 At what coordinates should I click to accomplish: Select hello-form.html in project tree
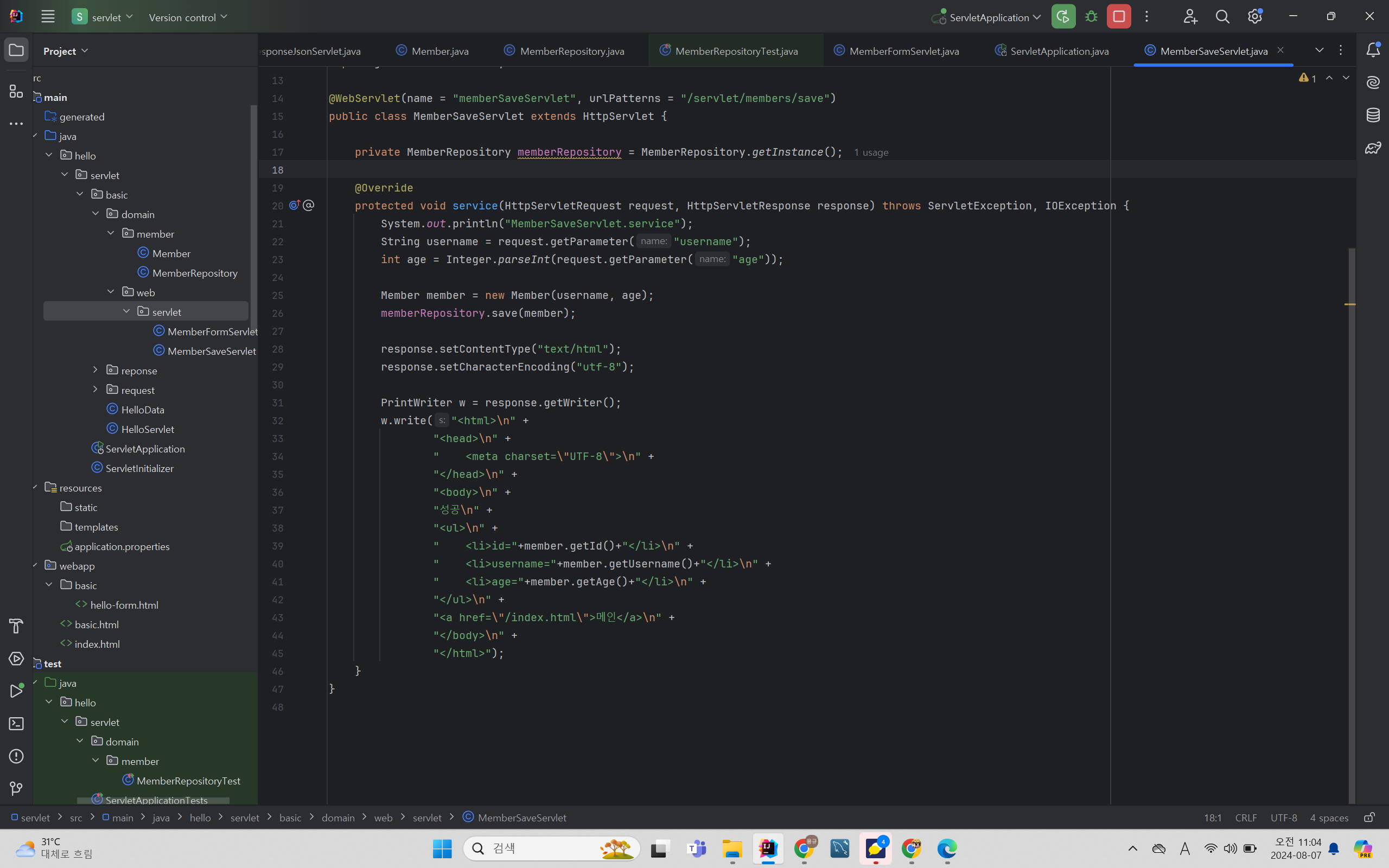tap(117, 604)
